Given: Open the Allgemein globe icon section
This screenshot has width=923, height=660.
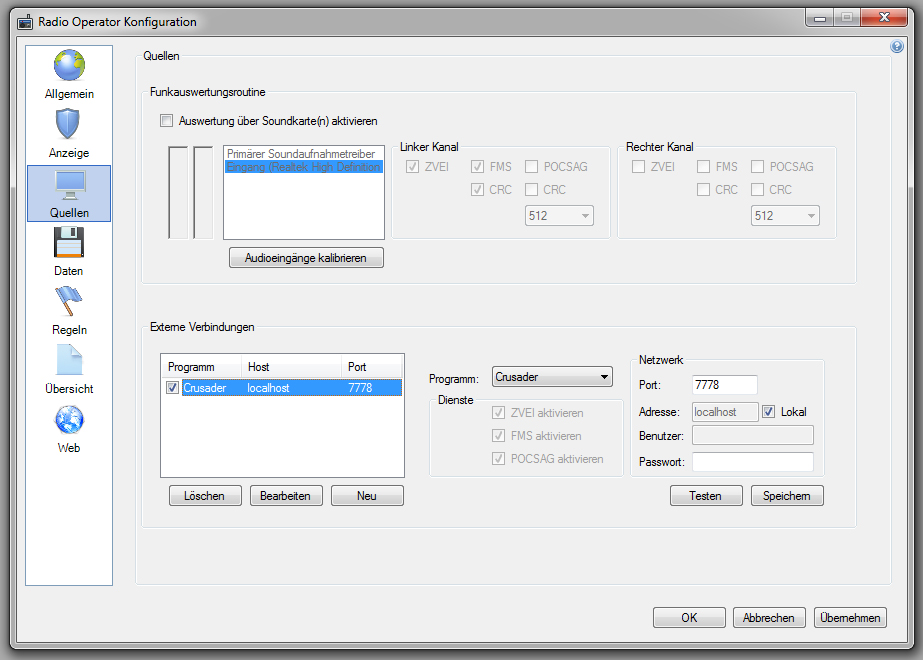Looking at the screenshot, I should (x=69, y=65).
